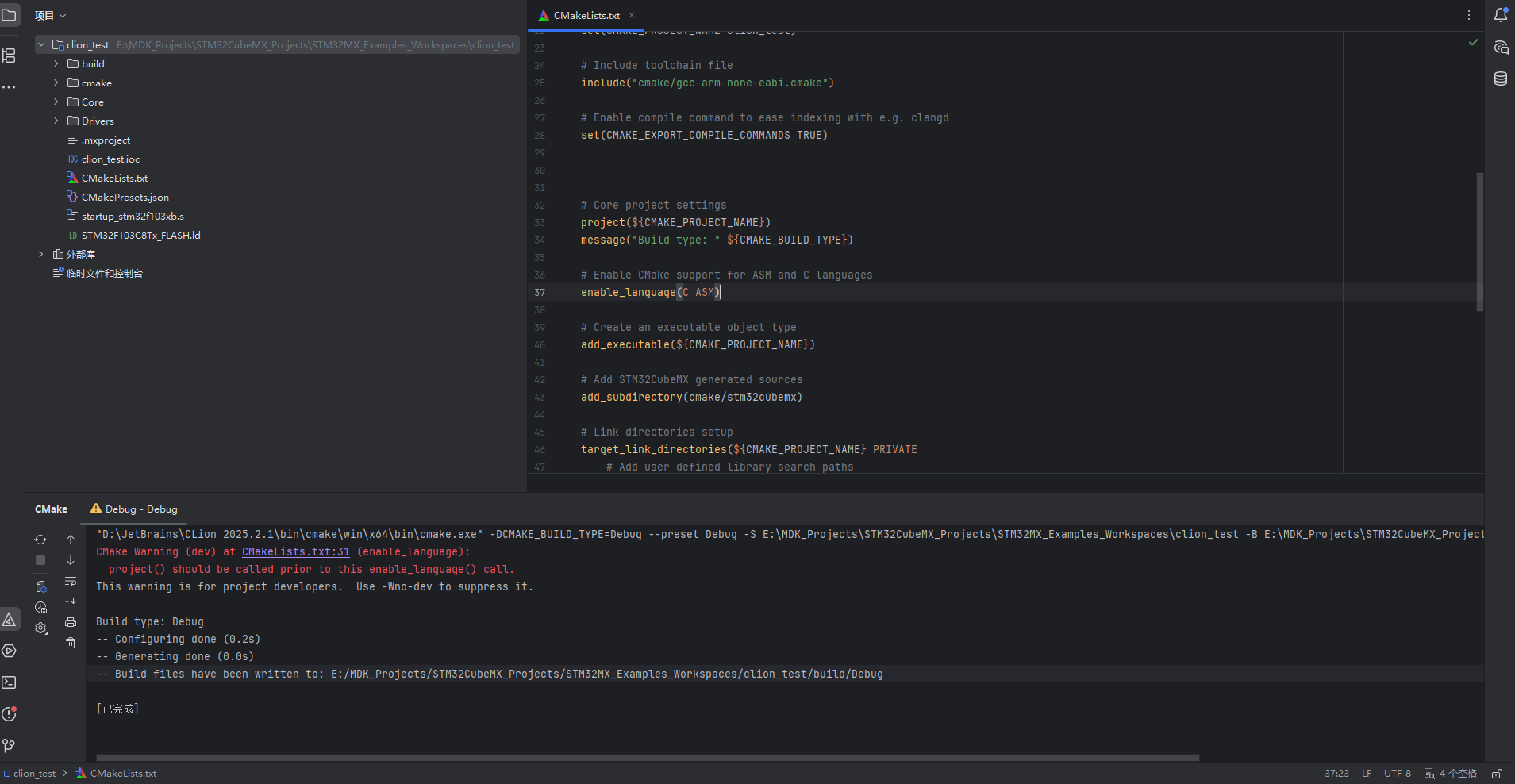Click the include toolchain line 25
Viewport: 1515px width, 784px height.
[x=707, y=83]
